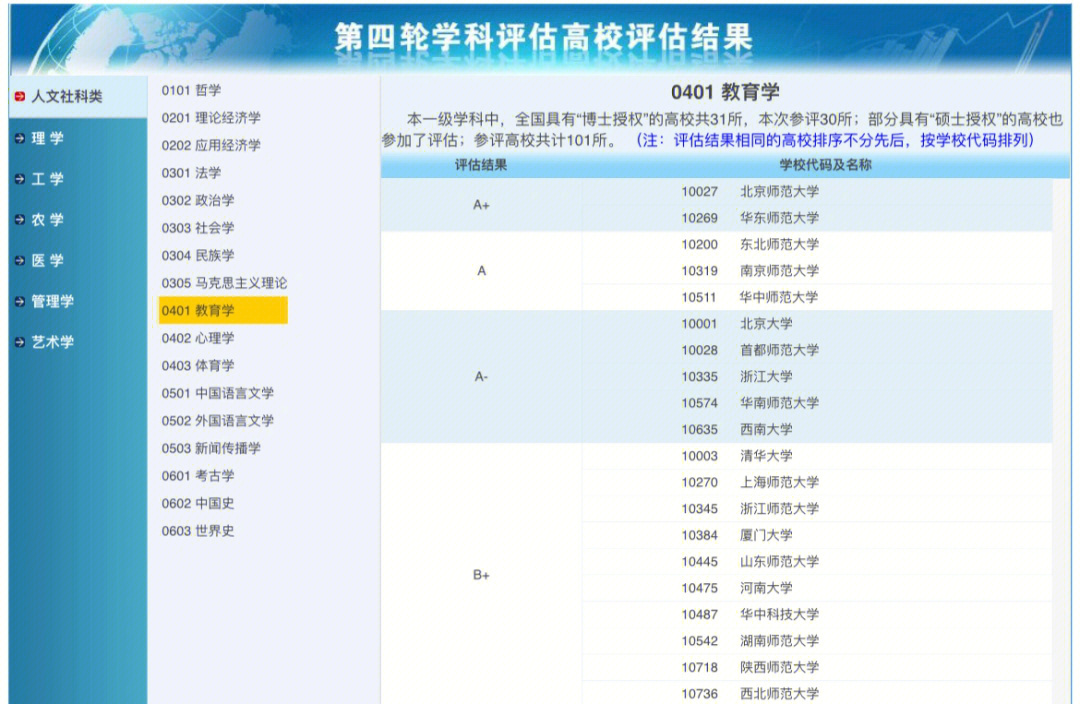Open discipline 0305 马克思主义理论

(225, 283)
